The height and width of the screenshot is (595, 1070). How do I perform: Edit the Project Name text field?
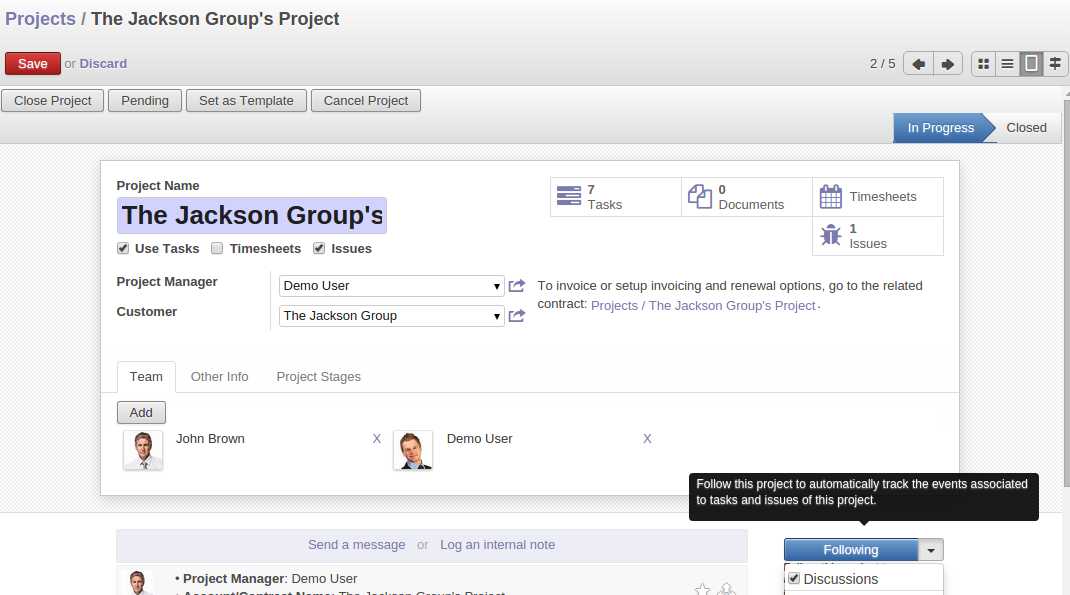(252, 216)
